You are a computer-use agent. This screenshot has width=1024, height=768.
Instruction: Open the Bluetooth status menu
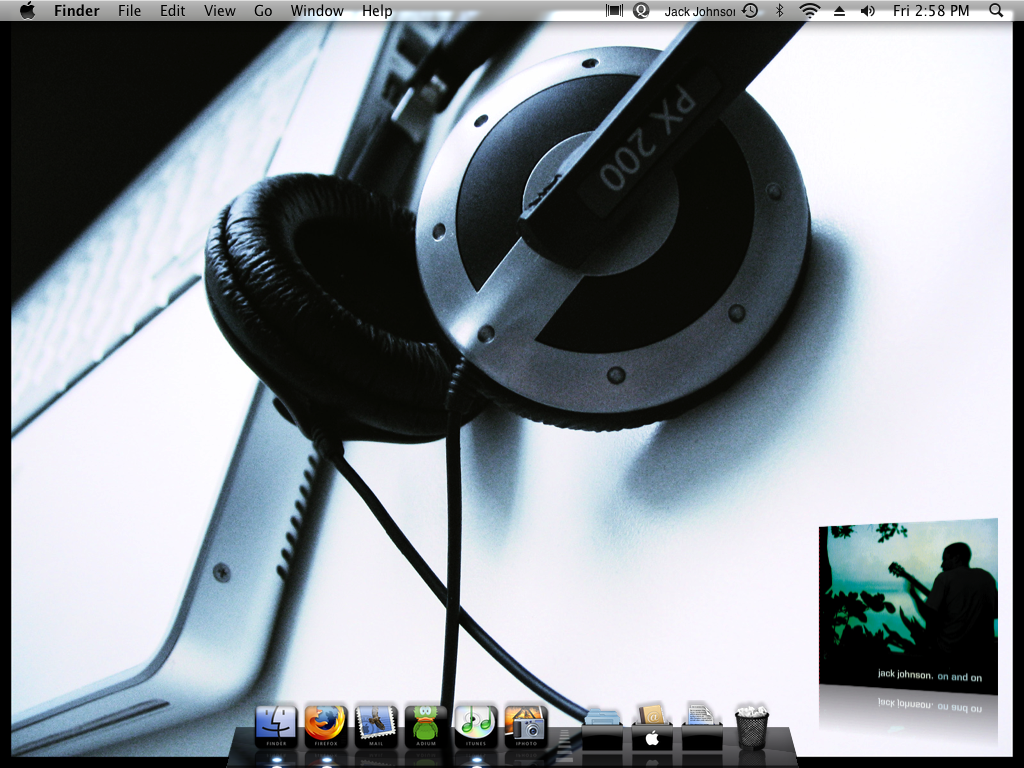779,10
